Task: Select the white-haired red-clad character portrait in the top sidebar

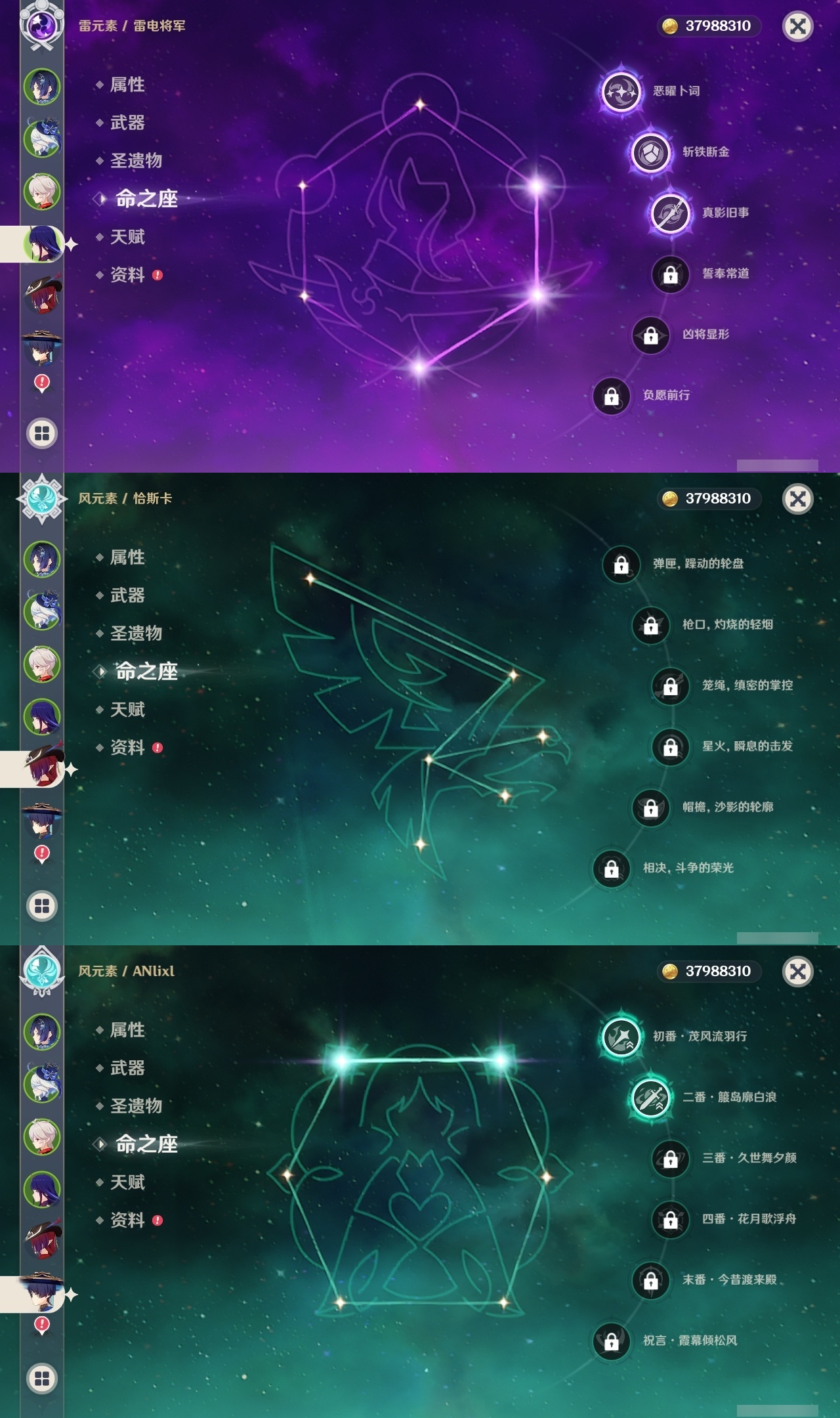Action: click(42, 191)
